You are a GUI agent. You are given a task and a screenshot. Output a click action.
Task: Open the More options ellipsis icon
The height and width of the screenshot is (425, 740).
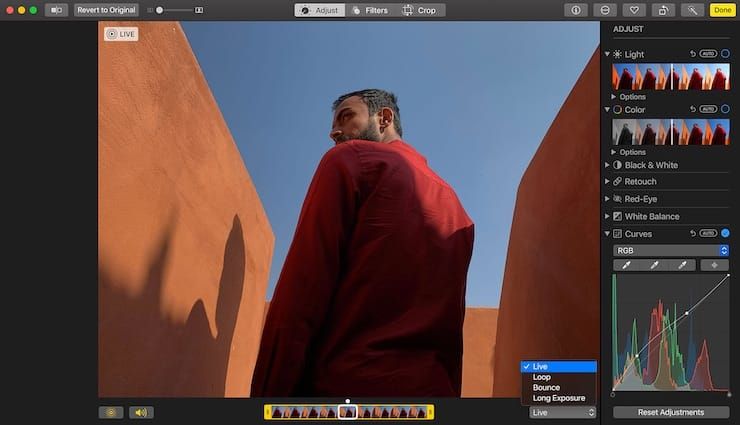(605, 10)
